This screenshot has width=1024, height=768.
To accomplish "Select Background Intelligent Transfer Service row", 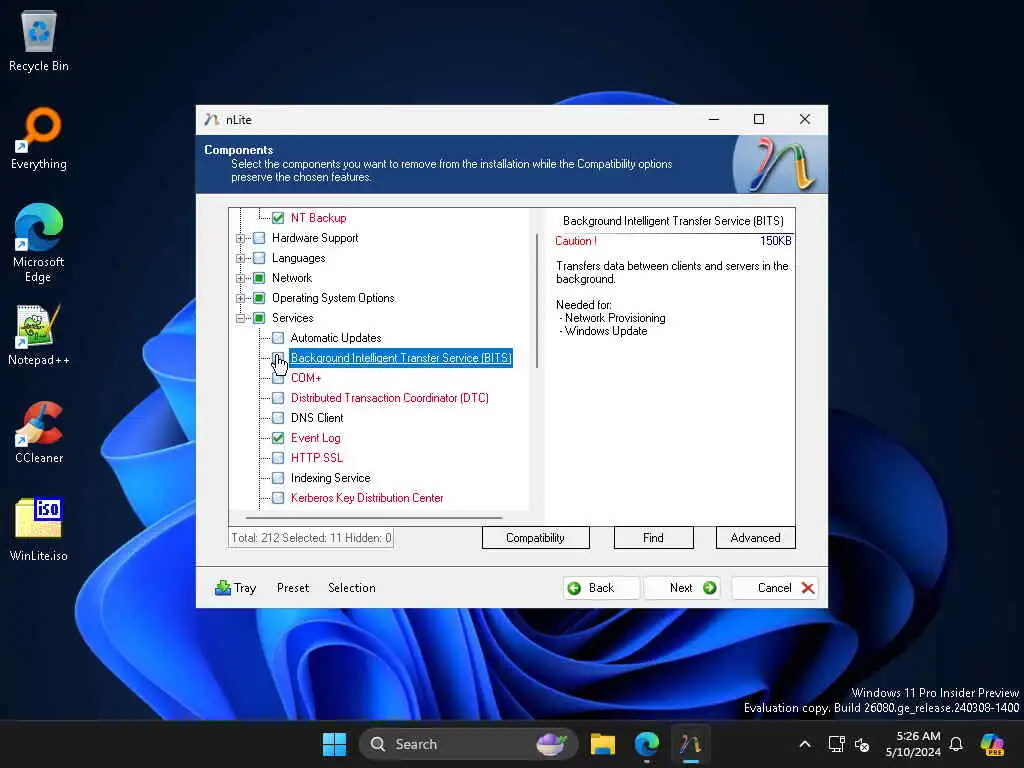I will click(401, 358).
